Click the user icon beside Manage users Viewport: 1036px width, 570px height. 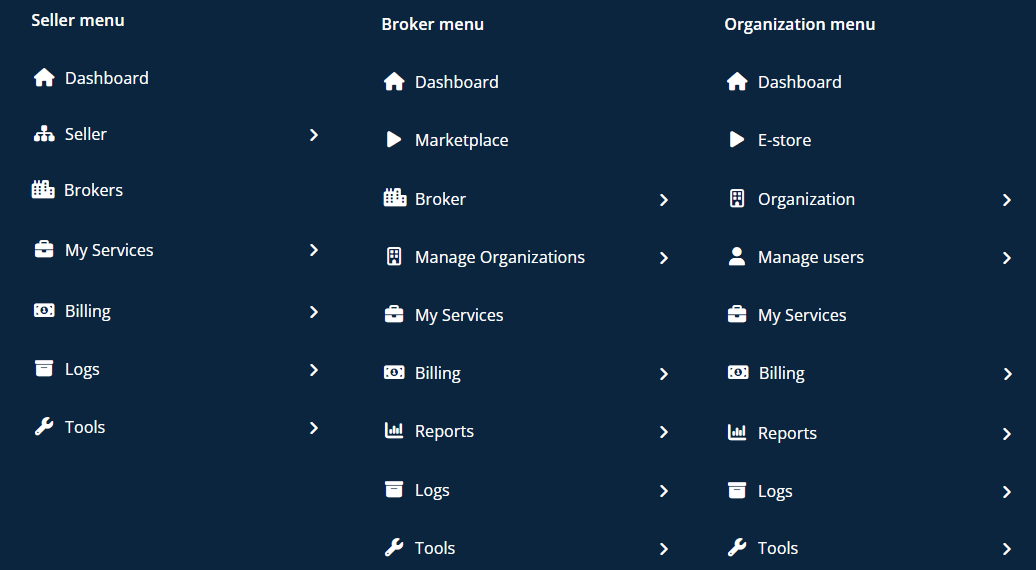click(x=737, y=256)
